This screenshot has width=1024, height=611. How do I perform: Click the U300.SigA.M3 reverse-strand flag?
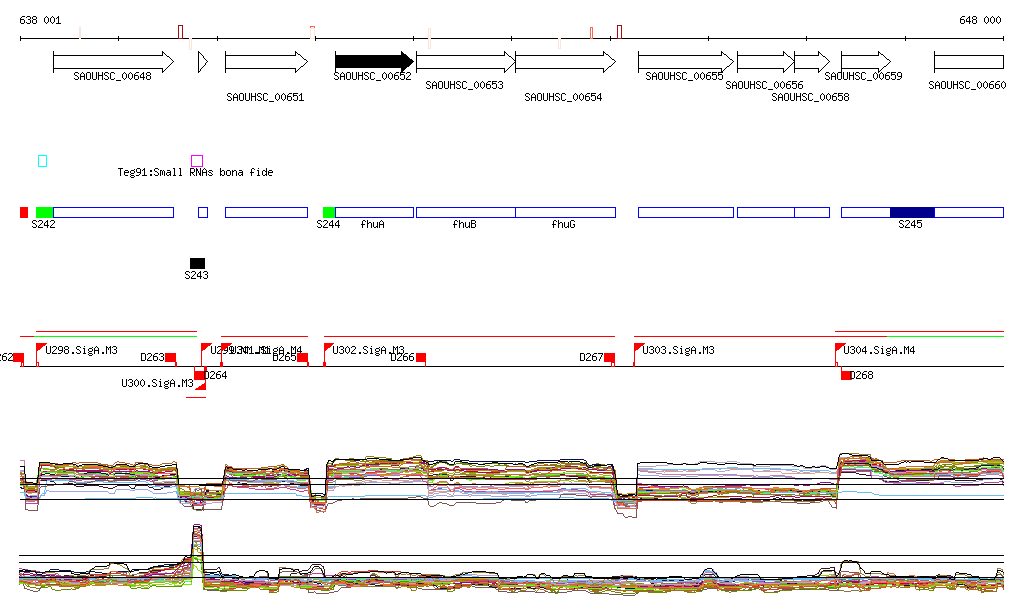pyautogui.click(x=201, y=385)
